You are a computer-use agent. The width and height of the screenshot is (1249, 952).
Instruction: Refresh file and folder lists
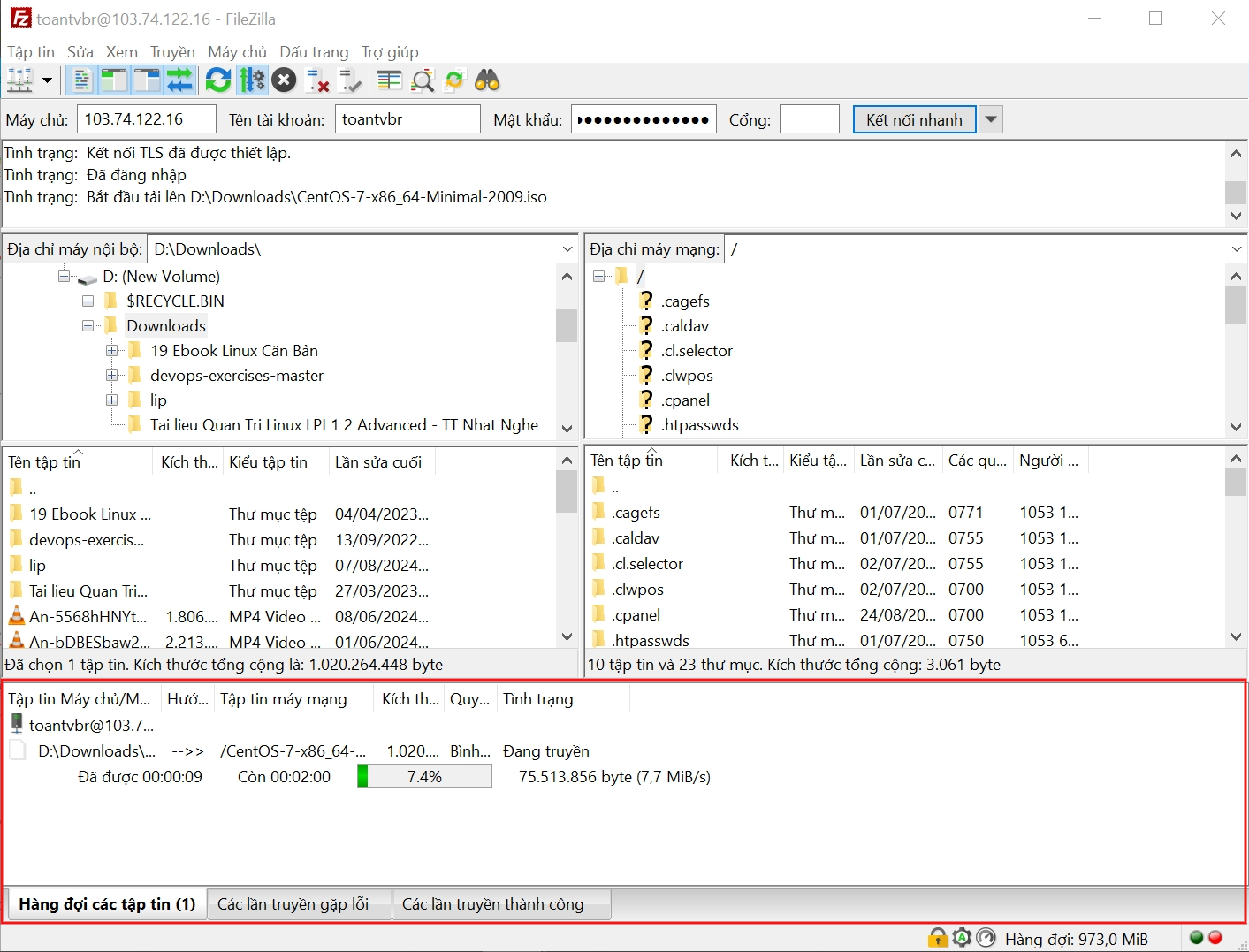pos(218,80)
